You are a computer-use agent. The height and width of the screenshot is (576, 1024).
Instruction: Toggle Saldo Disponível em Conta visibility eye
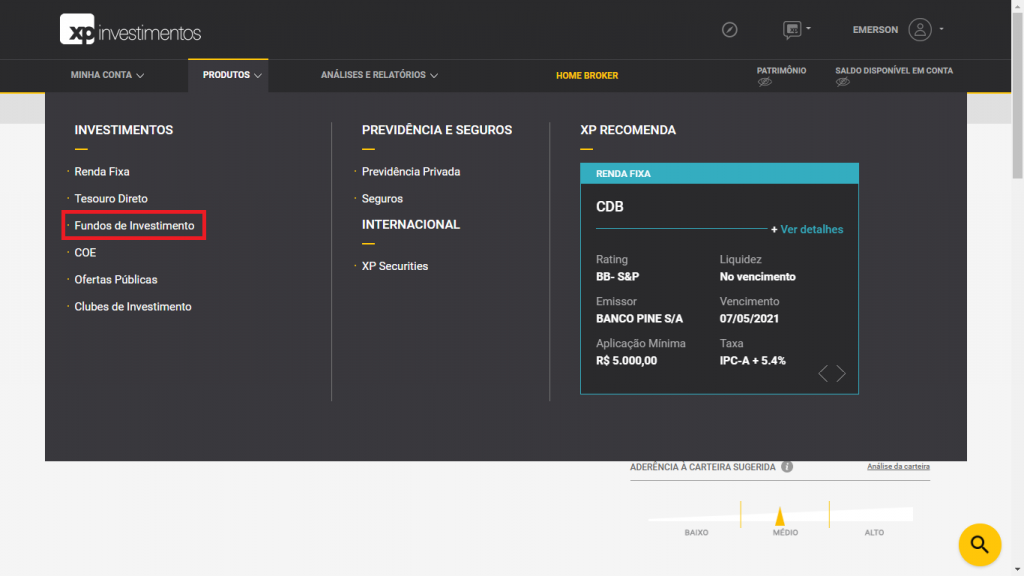842,82
